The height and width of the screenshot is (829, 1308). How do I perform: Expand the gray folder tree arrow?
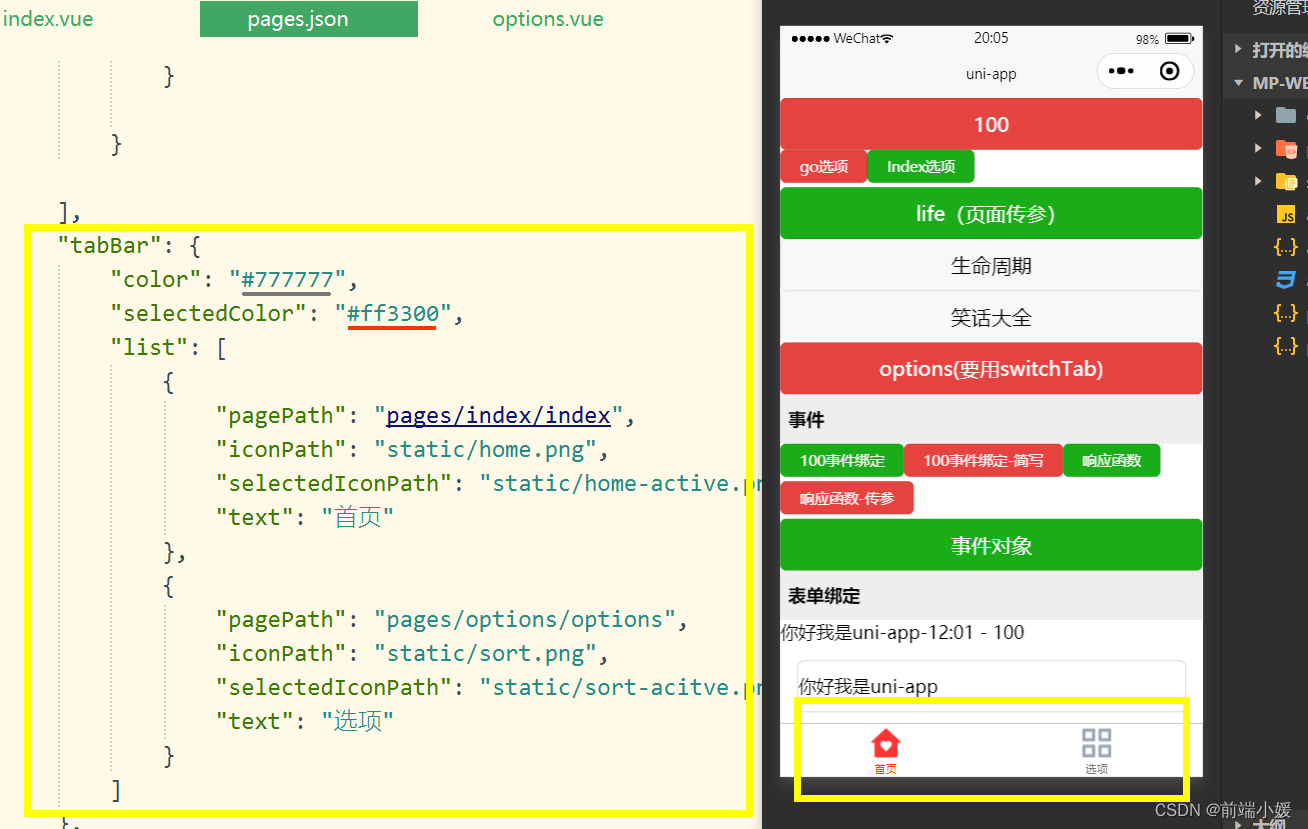[x=1259, y=115]
